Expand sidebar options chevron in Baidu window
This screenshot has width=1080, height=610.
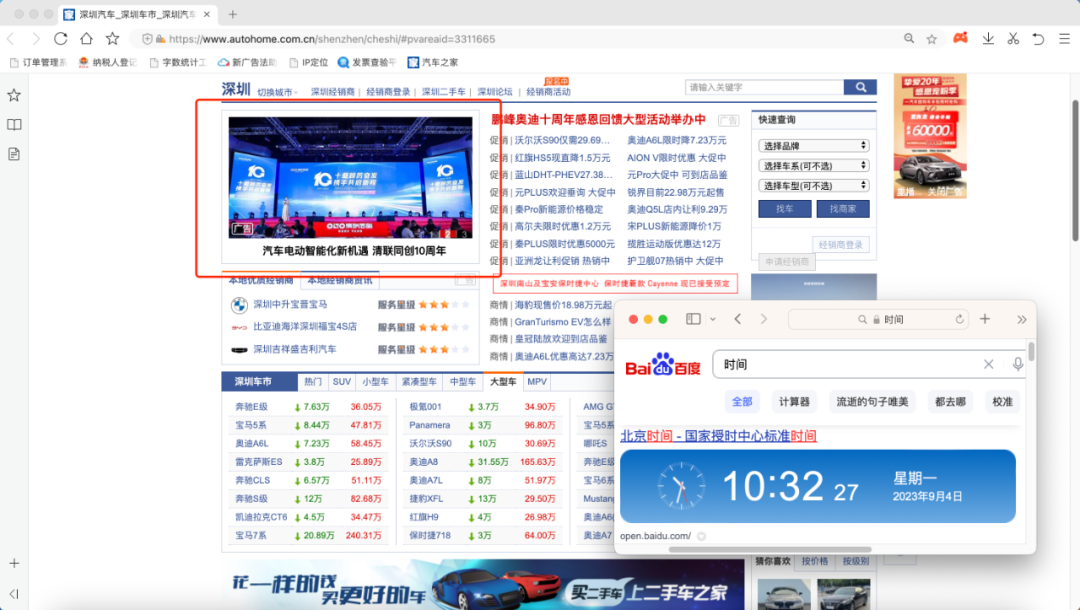click(x=712, y=319)
